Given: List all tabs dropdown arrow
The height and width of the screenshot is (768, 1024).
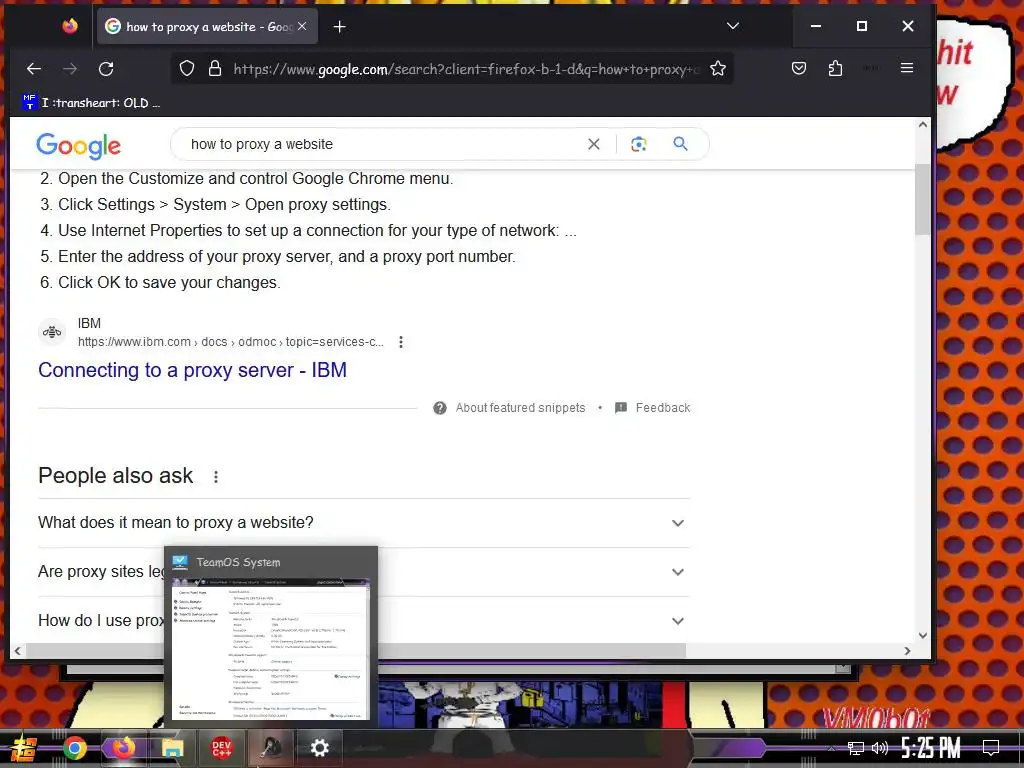Looking at the screenshot, I should tap(733, 26).
